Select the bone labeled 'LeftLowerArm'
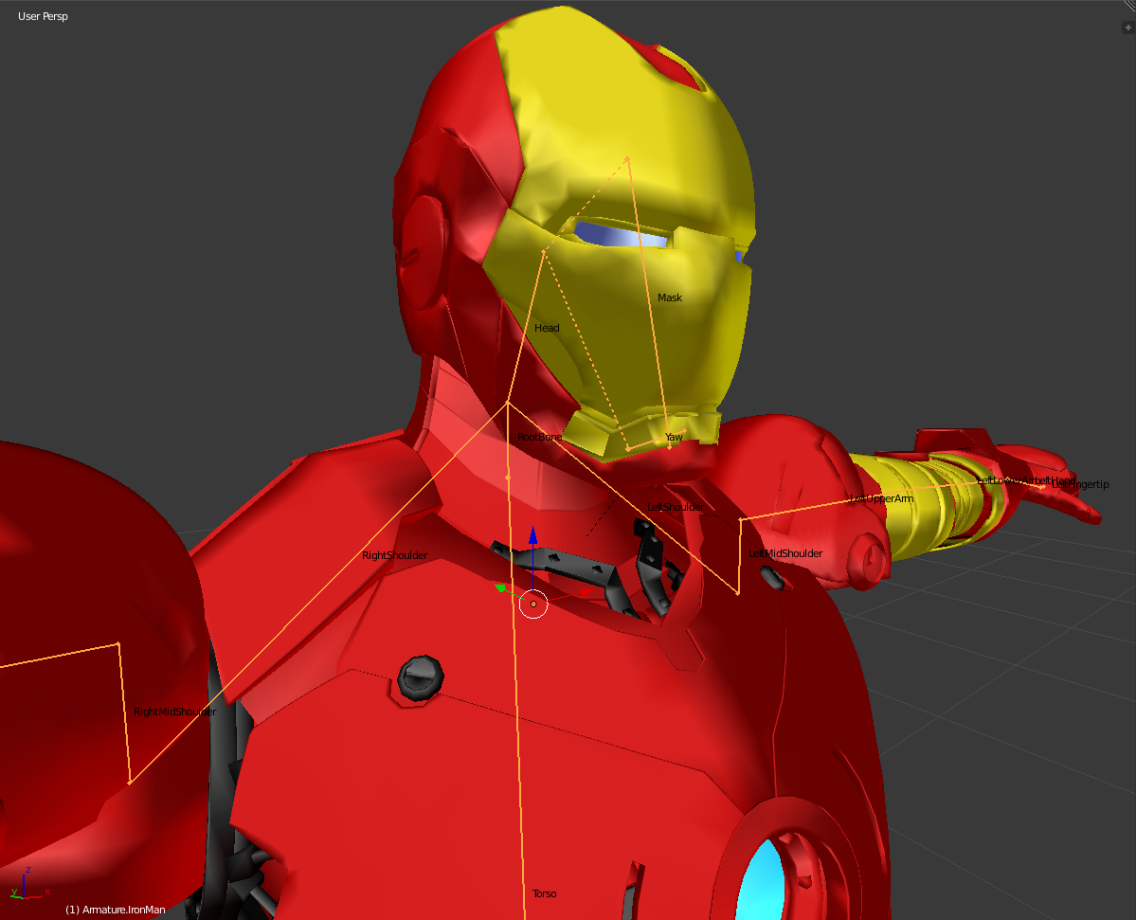The width and height of the screenshot is (1136, 920). 1008,480
